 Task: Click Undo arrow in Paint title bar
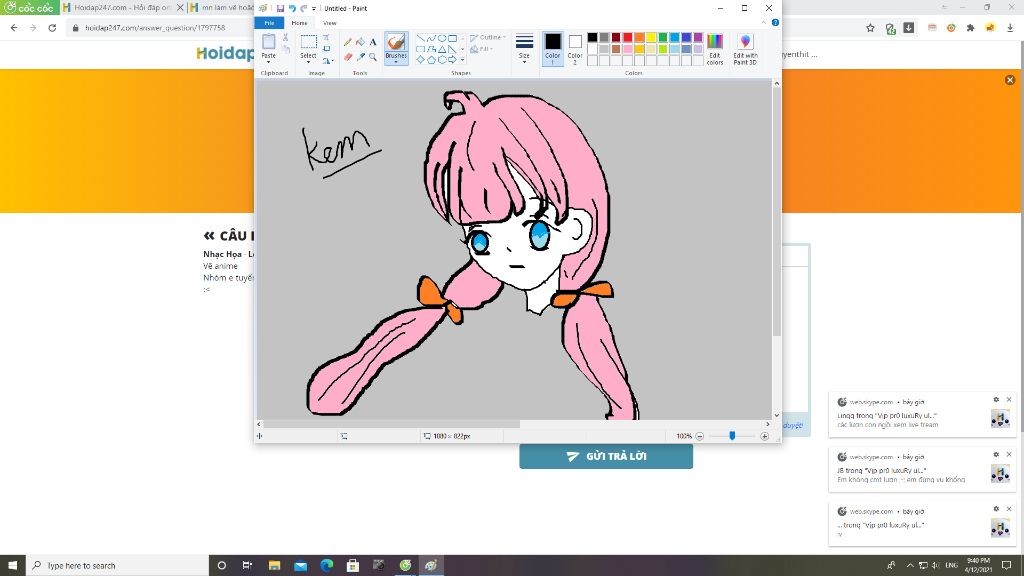292,8
